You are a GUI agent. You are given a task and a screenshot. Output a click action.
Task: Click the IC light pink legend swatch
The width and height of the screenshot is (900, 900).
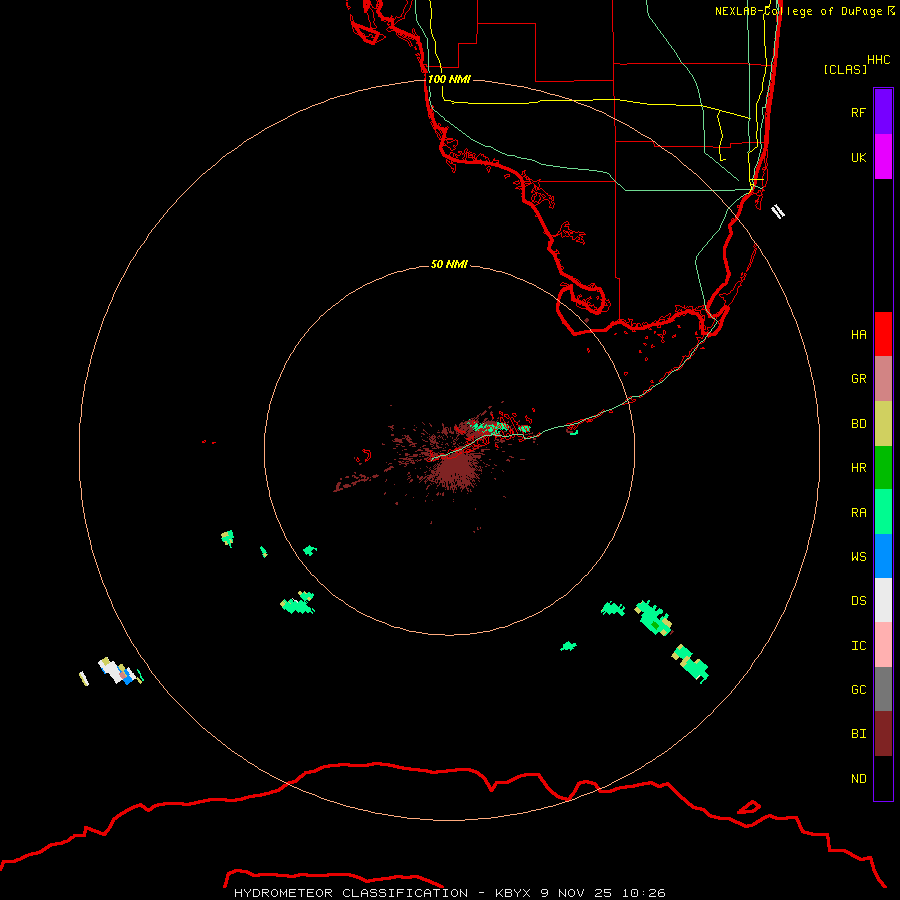(883, 645)
